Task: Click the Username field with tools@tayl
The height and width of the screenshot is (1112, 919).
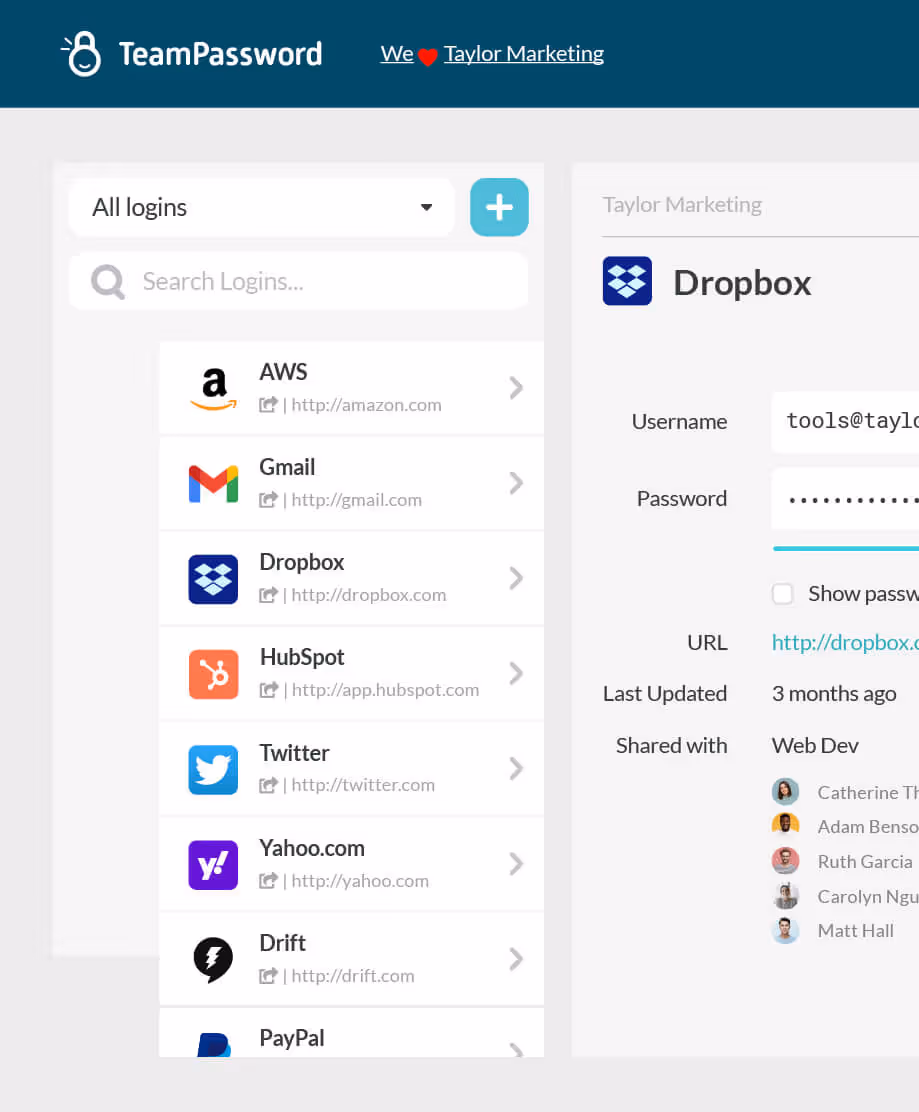Action: click(845, 421)
